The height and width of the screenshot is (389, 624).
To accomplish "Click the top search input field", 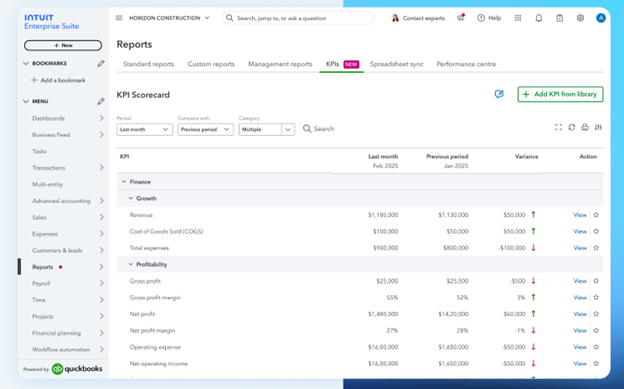I will [298, 18].
